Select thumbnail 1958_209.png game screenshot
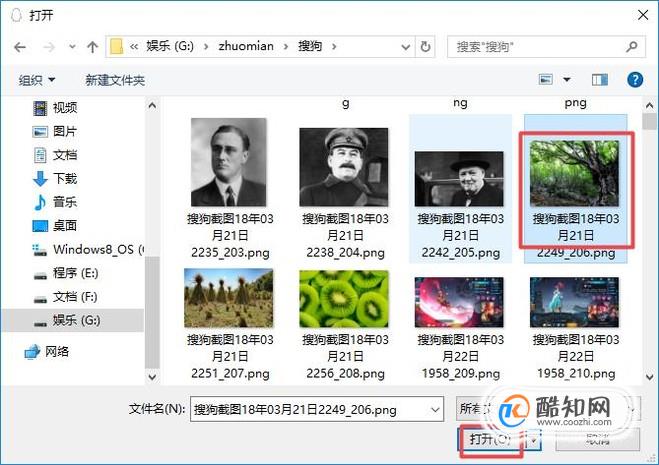Image resolution: width=659 pixels, height=465 pixels. 459,302
